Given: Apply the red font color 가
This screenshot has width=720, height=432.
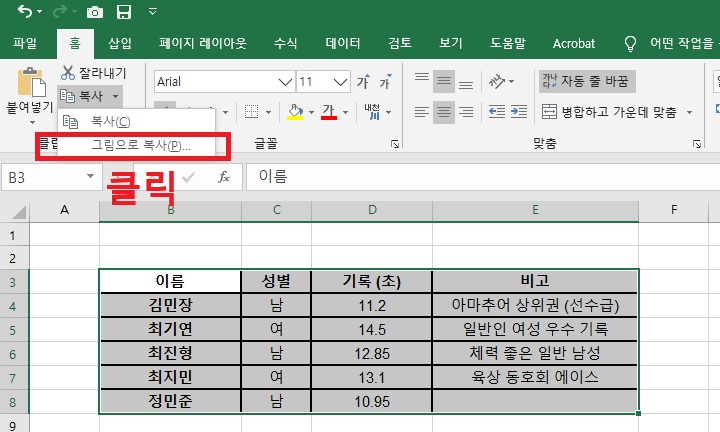Looking at the screenshot, I should [x=329, y=112].
